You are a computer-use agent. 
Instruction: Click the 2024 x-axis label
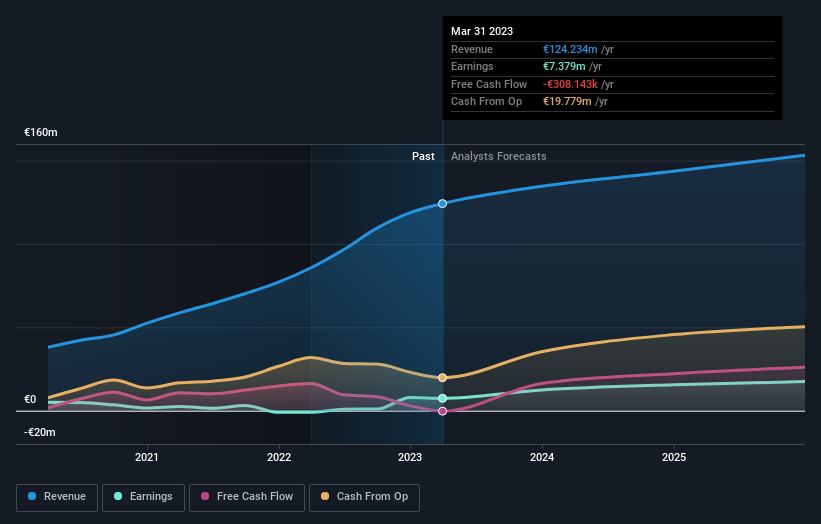[x=542, y=457]
